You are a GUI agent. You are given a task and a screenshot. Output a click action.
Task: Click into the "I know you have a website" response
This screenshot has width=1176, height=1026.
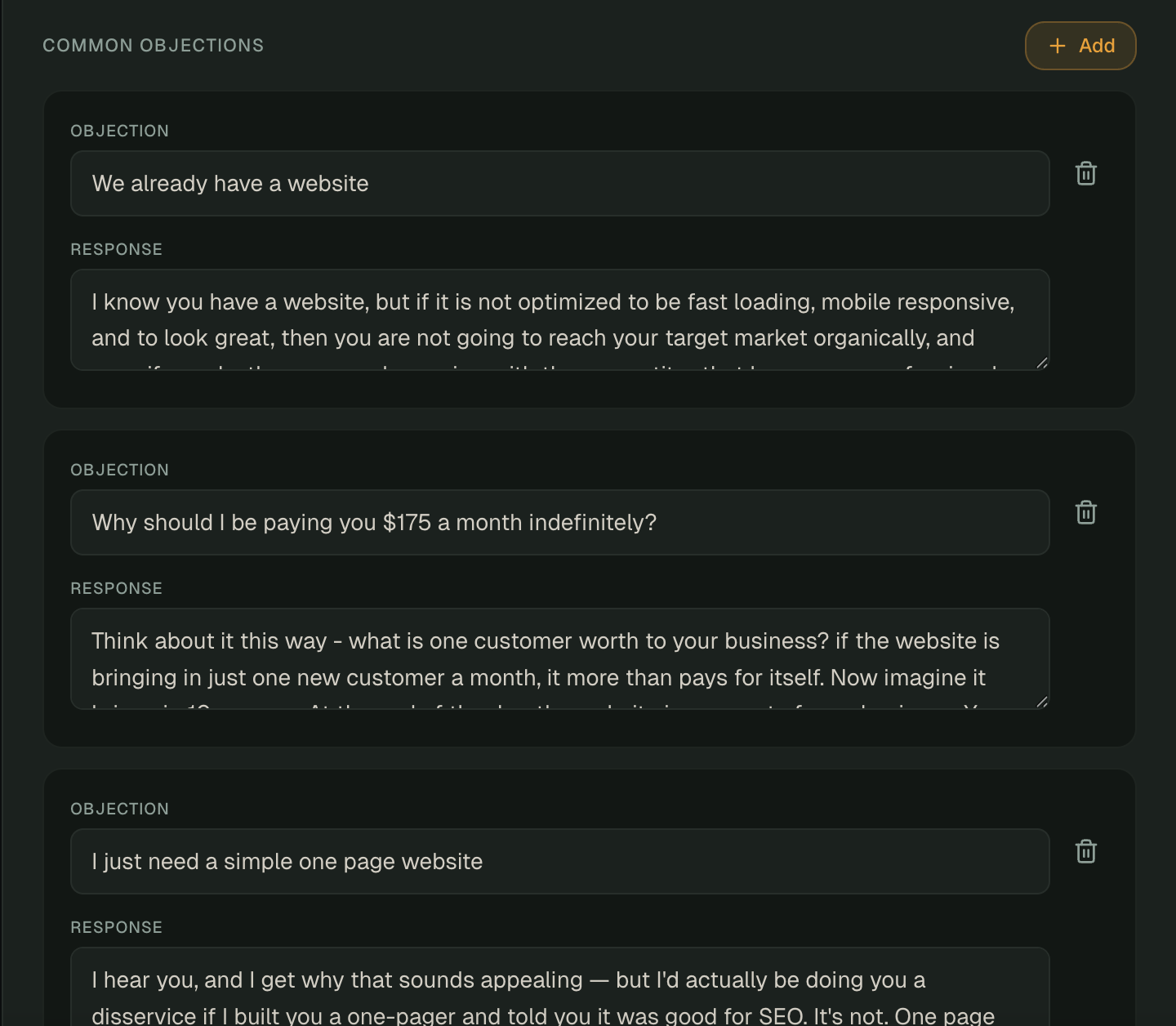point(559,320)
